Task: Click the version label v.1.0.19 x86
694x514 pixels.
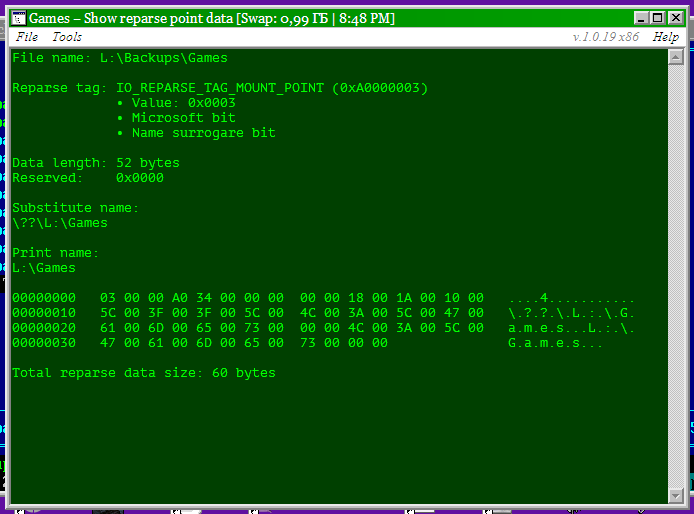Action: click(x=606, y=37)
